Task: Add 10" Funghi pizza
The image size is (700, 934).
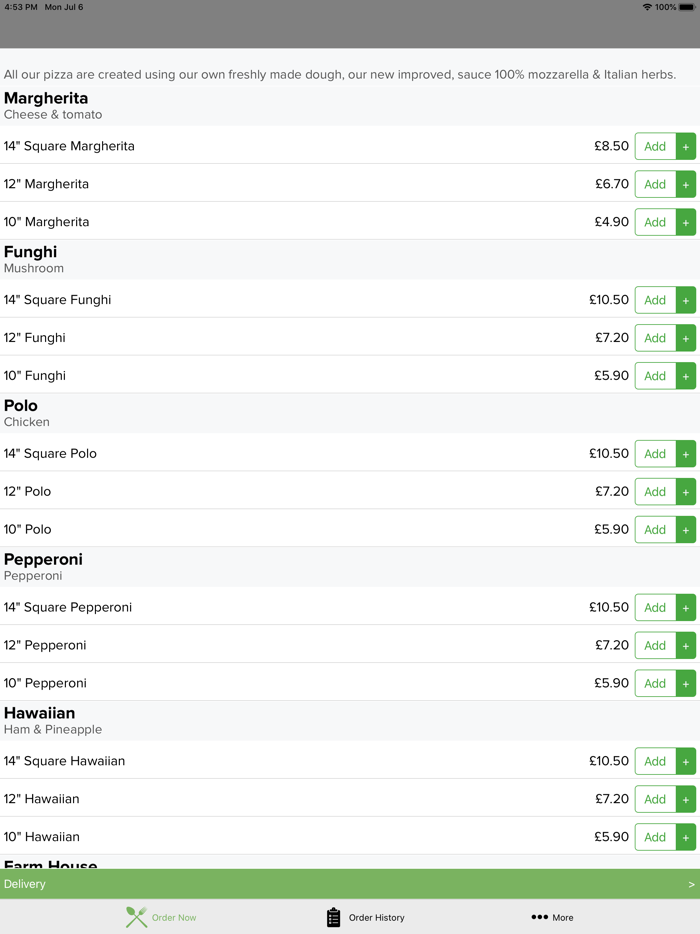Action: pos(655,376)
